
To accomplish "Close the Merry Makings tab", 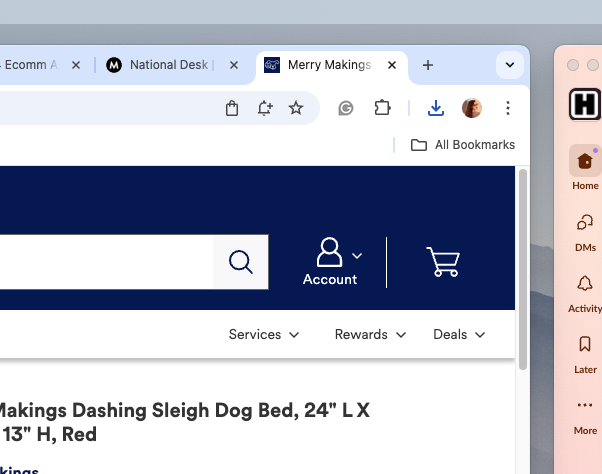I will pyautogui.click(x=393, y=65).
